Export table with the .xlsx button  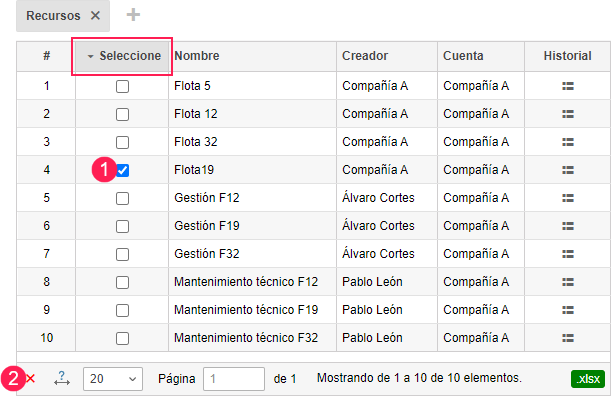pyautogui.click(x=588, y=378)
